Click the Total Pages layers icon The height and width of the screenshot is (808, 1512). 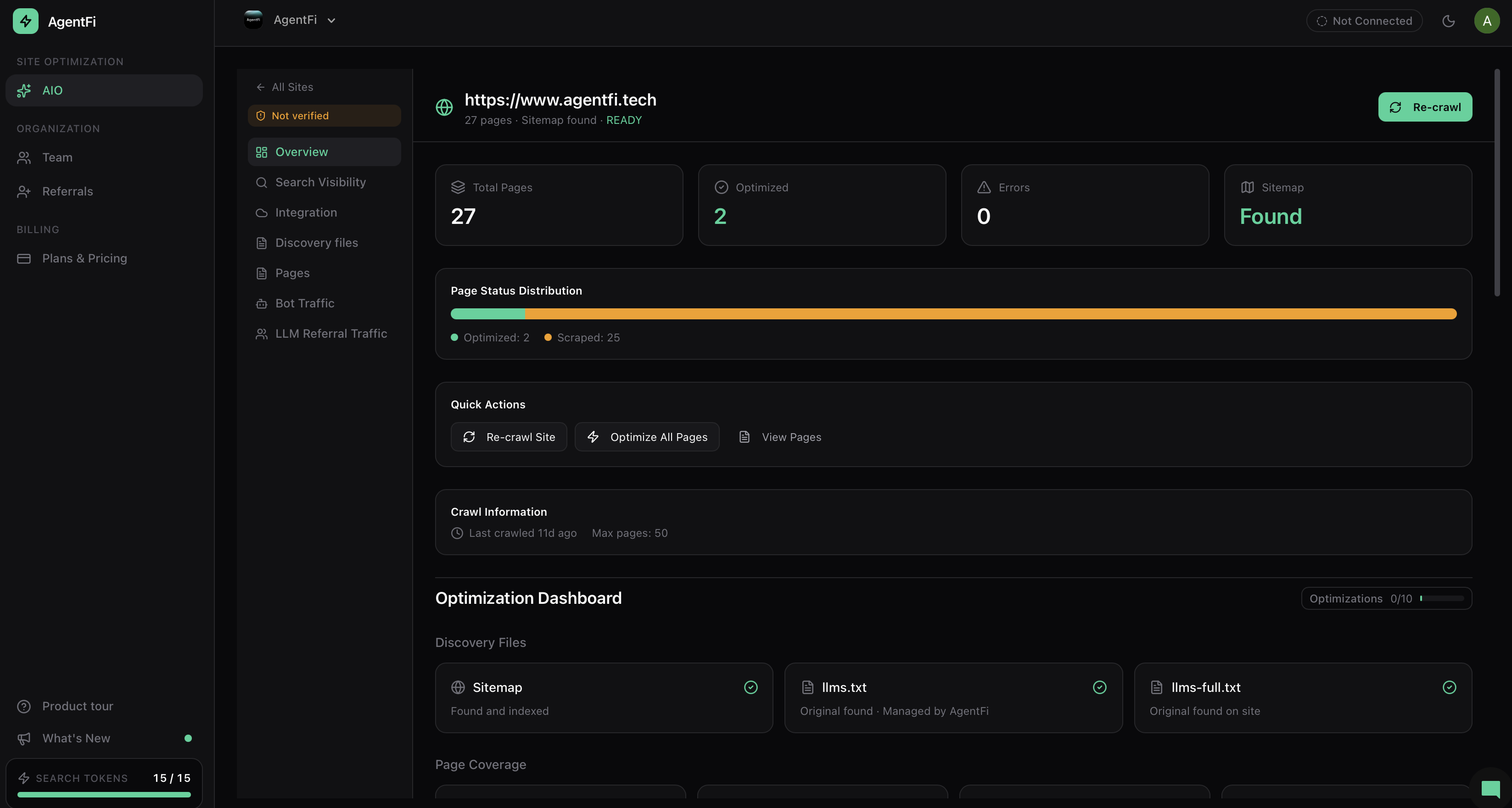tap(458, 187)
